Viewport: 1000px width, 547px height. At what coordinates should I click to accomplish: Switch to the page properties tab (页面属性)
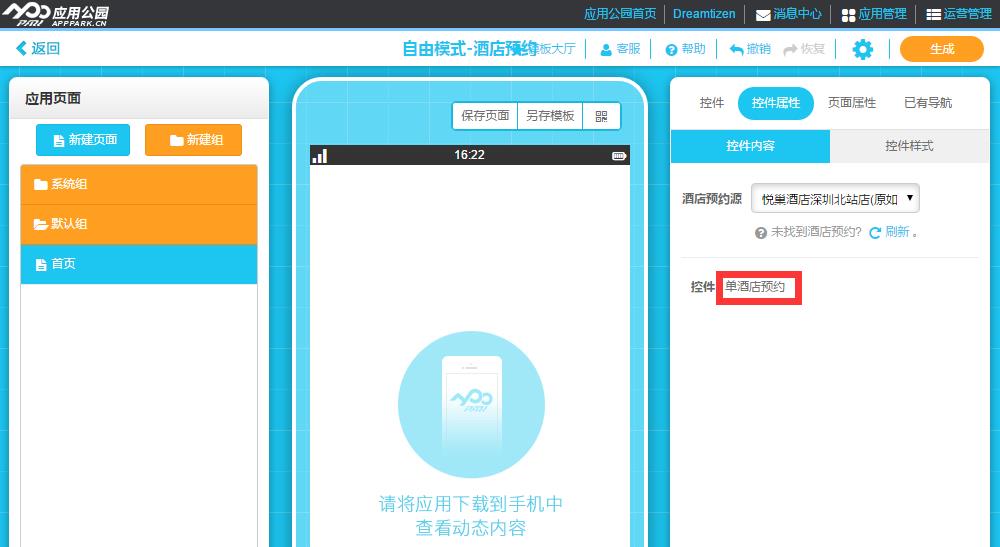point(852,103)
